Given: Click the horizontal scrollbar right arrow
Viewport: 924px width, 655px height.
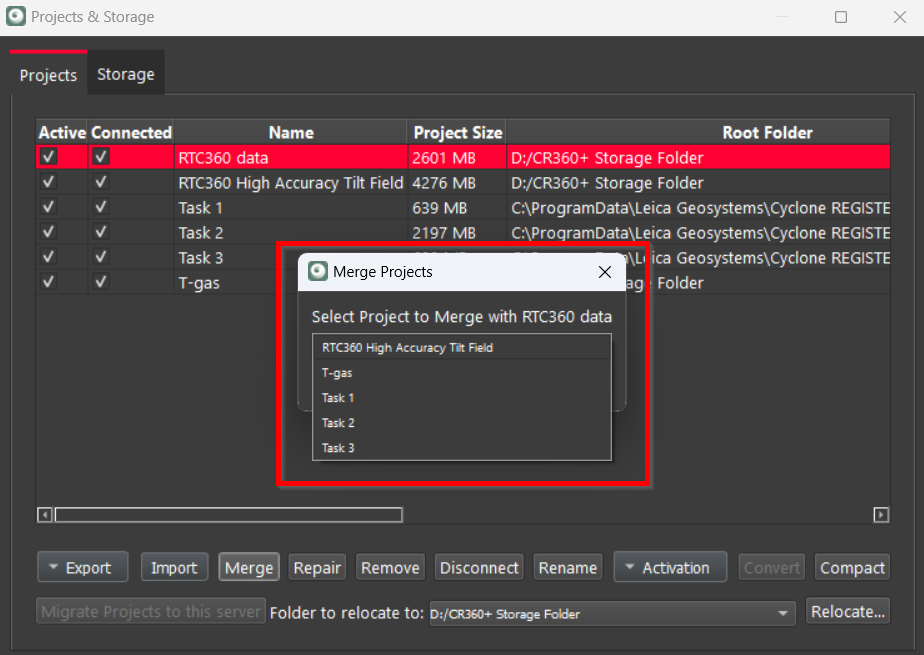Looking at the screenshot, I should point(881,515).
